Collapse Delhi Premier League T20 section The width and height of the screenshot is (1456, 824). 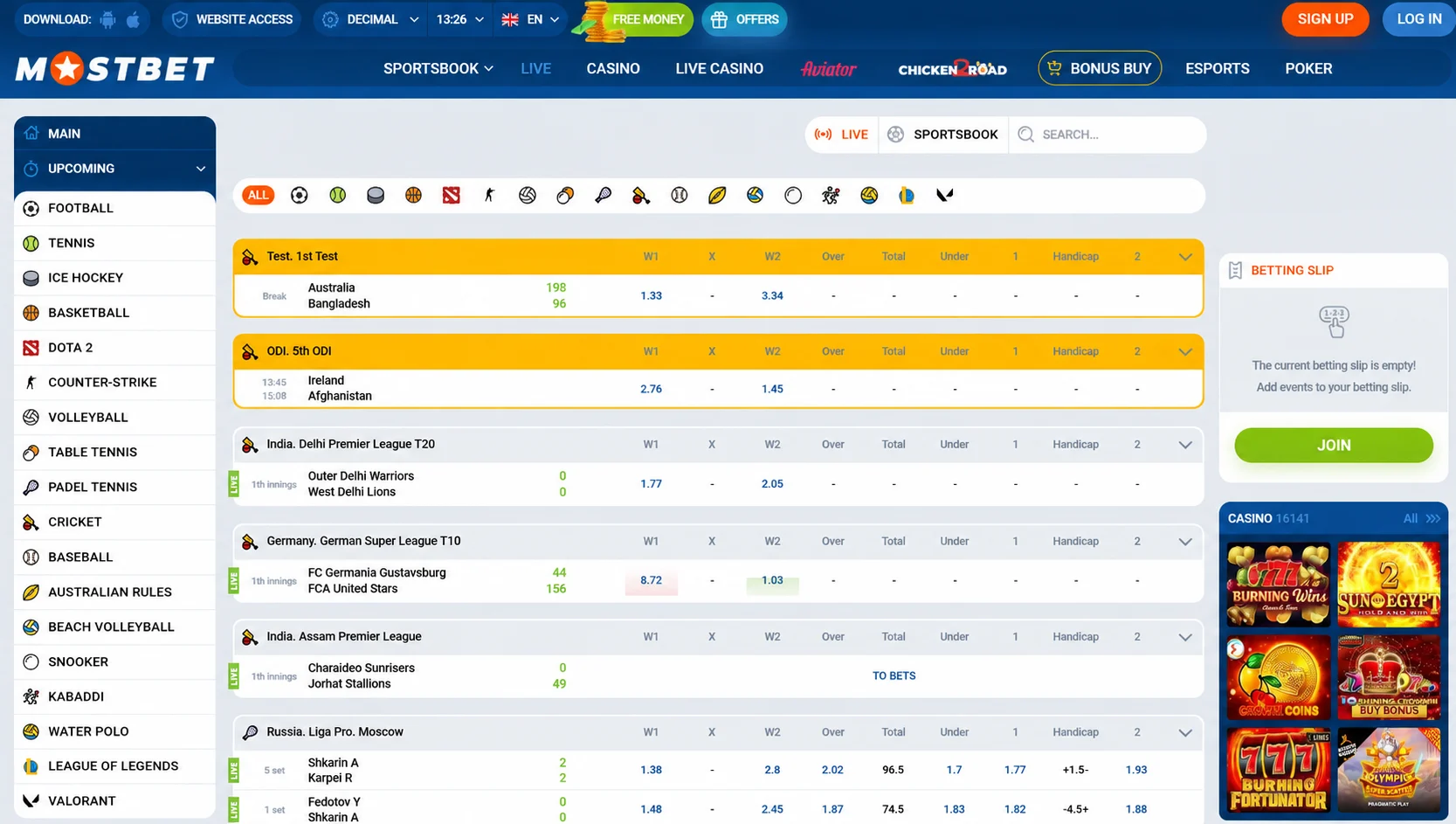tap(1185, 445)
